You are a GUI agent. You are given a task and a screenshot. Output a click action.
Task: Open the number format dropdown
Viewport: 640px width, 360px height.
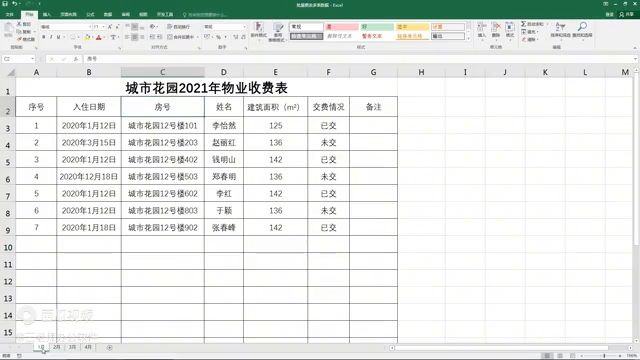(244, 27)
